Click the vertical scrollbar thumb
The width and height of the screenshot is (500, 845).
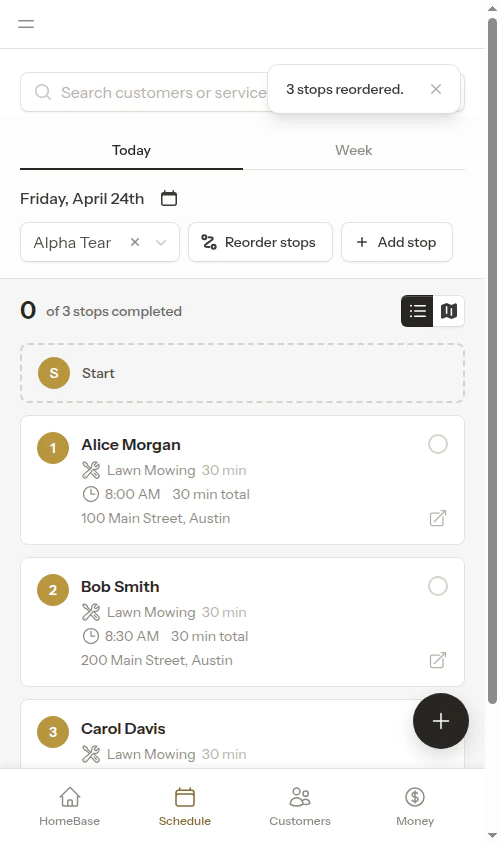(492, 360)
